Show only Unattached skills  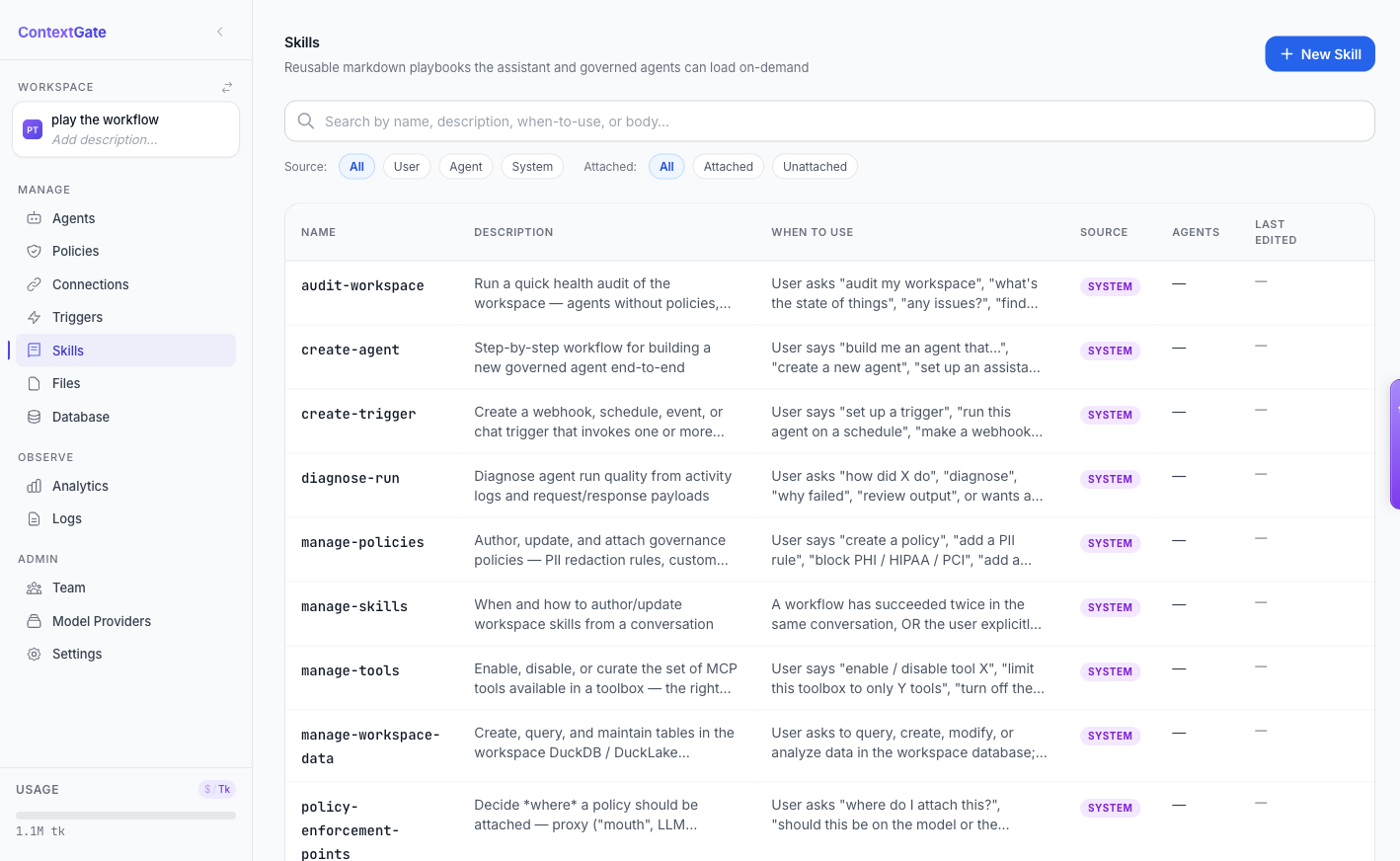pos(815,167)
